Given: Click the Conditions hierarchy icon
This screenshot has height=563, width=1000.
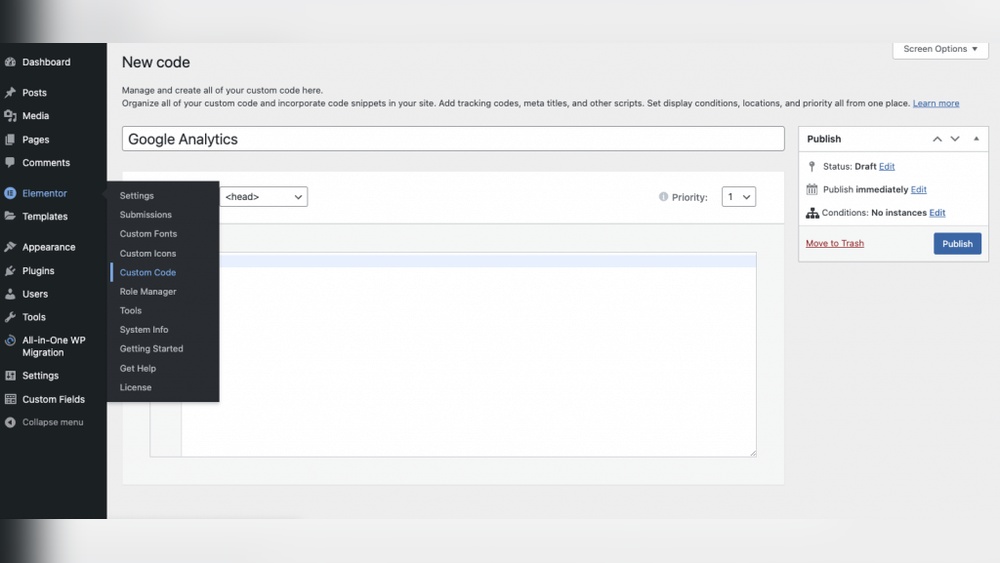Looking at the screenshot, I should coord(812,213).
